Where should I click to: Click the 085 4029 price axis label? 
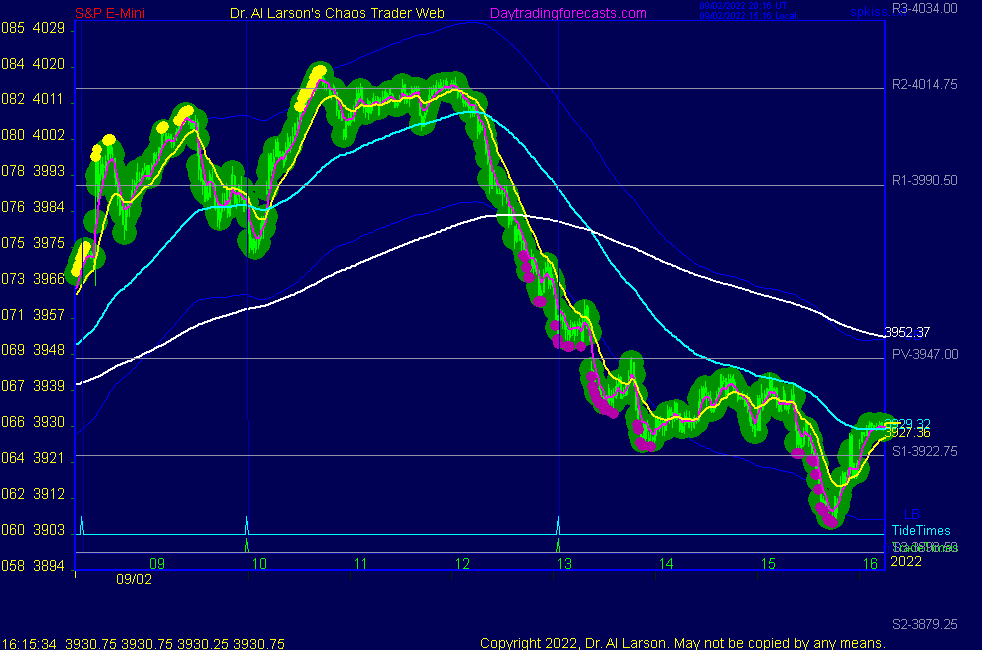coord(33,28)
